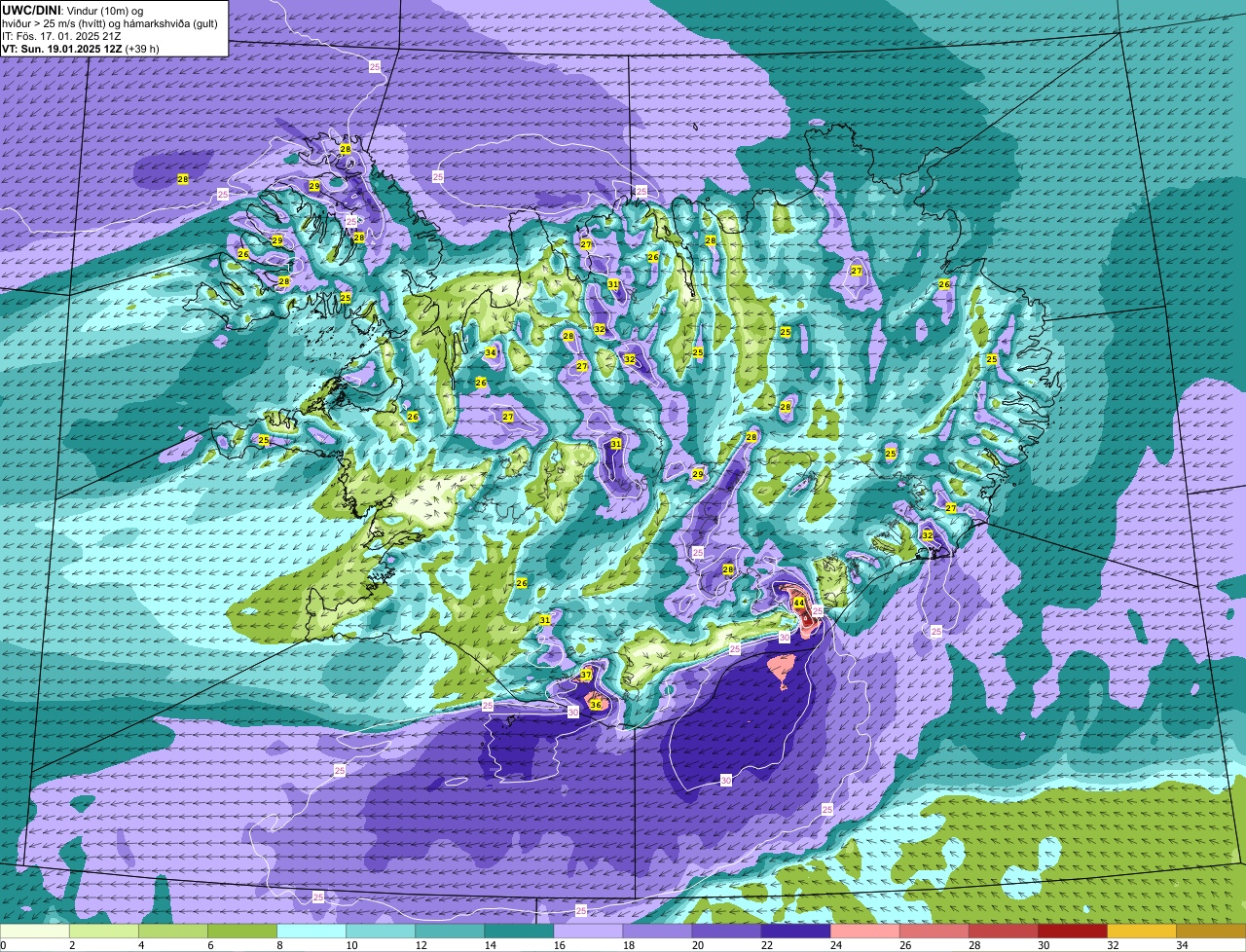This screenshot has height=952, width=1246.
Task: Click the yellow '36' max gust label
Action: click(x=595, y=704)
